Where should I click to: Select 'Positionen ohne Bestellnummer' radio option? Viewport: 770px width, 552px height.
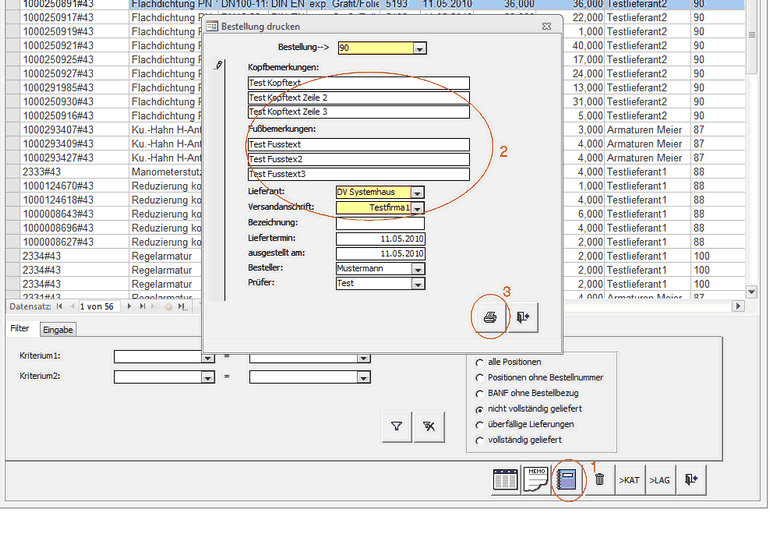pos(480,378)
